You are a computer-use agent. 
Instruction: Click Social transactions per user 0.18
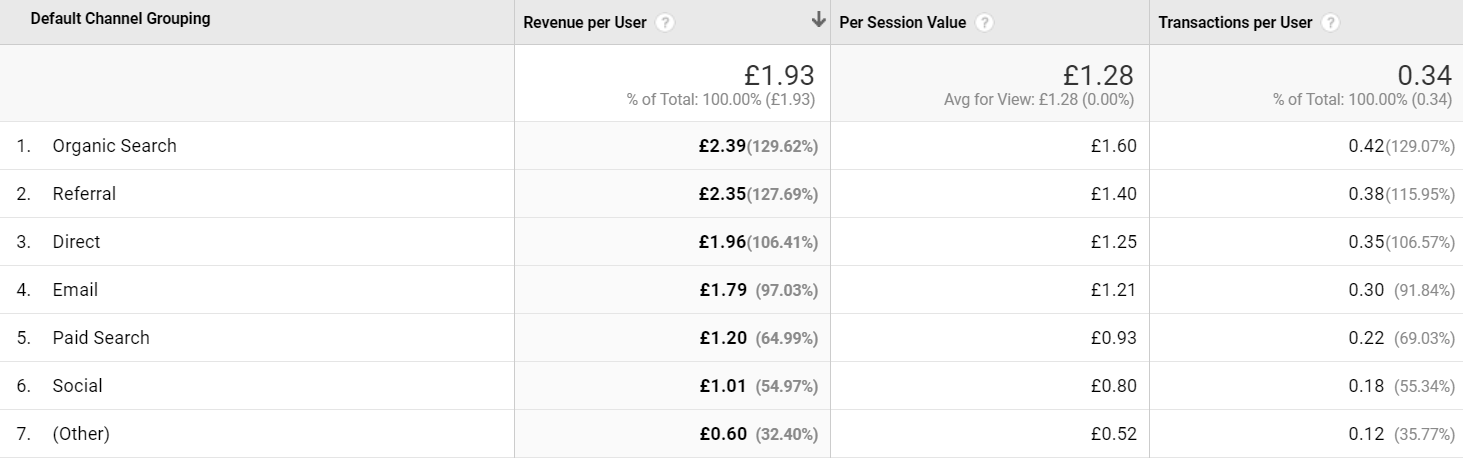[x=1366, y=386]
